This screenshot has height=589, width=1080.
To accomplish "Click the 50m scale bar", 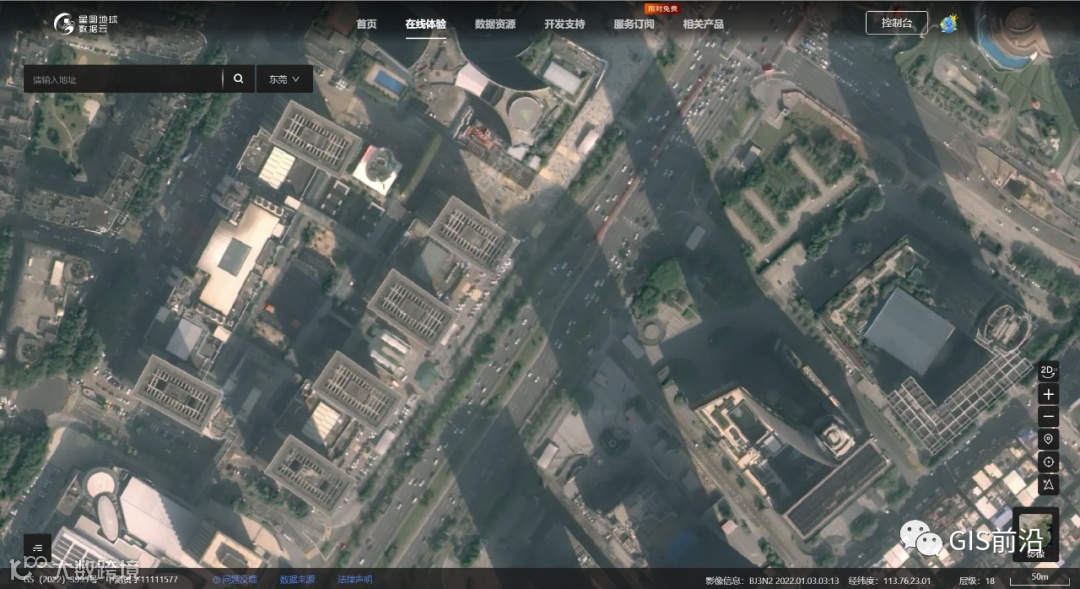I will point(1039,579).
